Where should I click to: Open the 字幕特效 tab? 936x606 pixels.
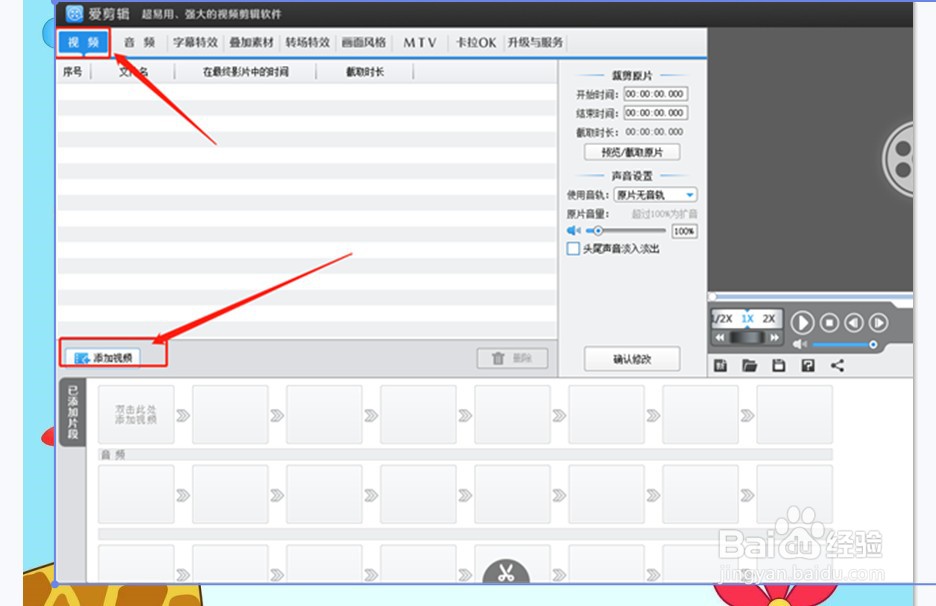(x=195, y=42)
